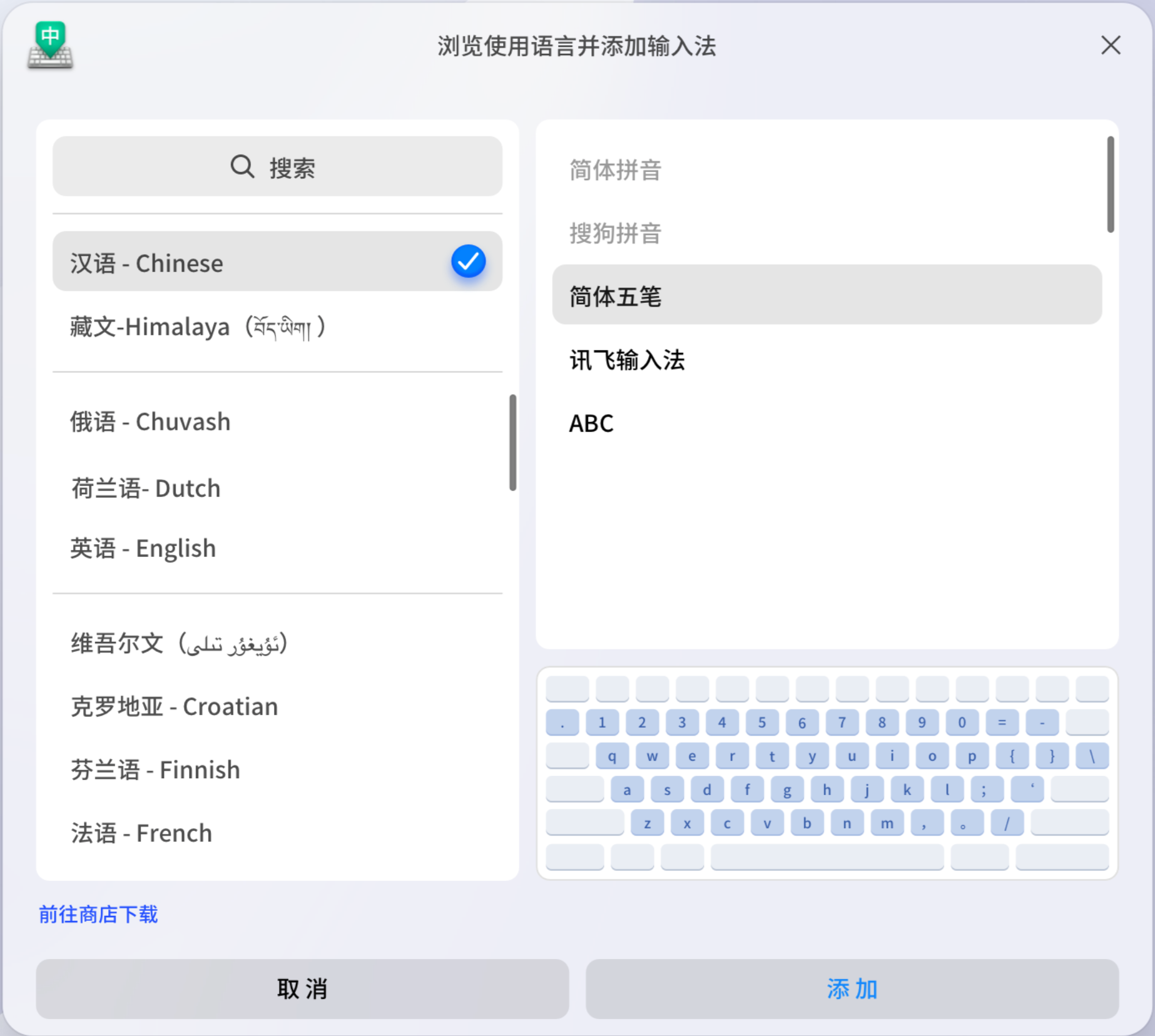Select the 搜狗拼音 input method
1155x1036 pixels.
(x=616, y=233)
